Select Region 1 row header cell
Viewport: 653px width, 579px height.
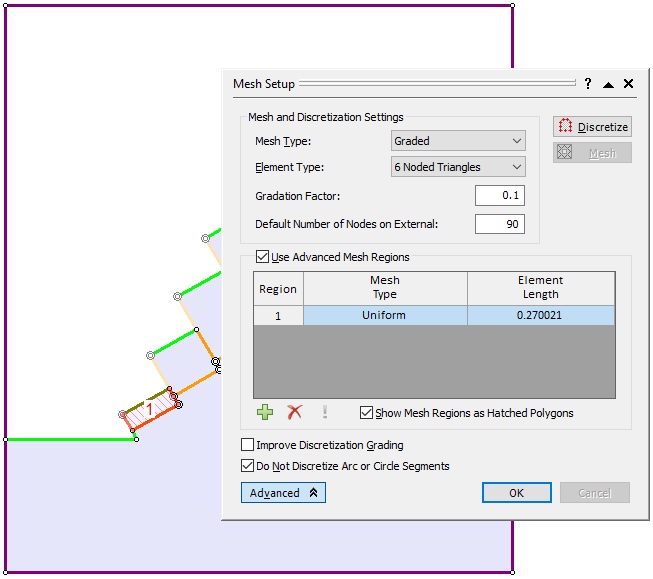click(x=278, y=315)
